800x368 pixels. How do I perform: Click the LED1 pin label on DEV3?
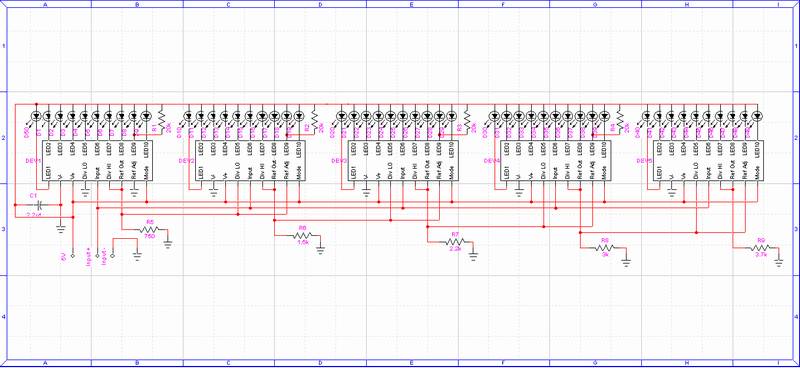pyautogui.click(x=354, y=173)
